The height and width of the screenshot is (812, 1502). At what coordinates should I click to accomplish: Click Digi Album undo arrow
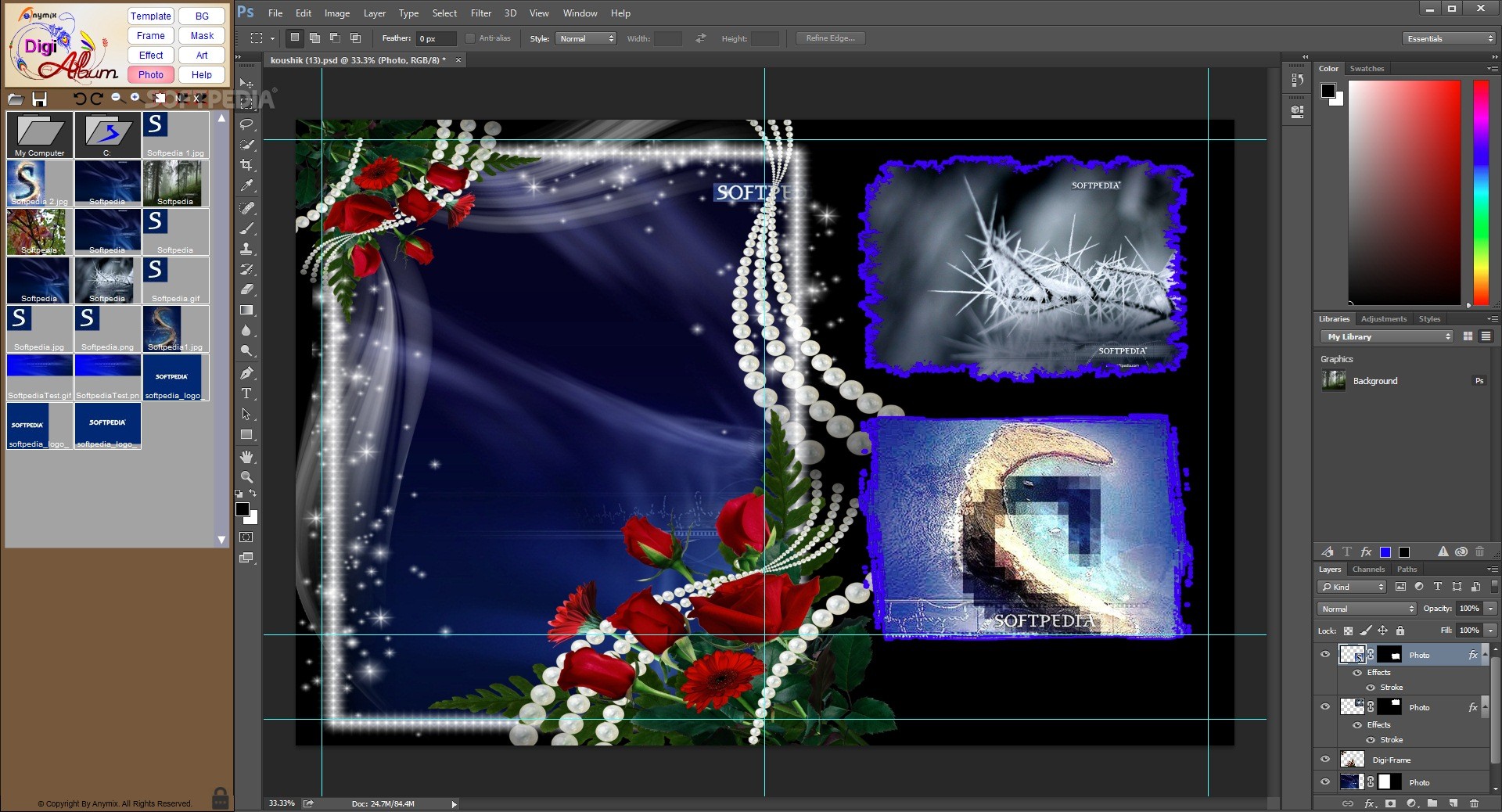79,99
